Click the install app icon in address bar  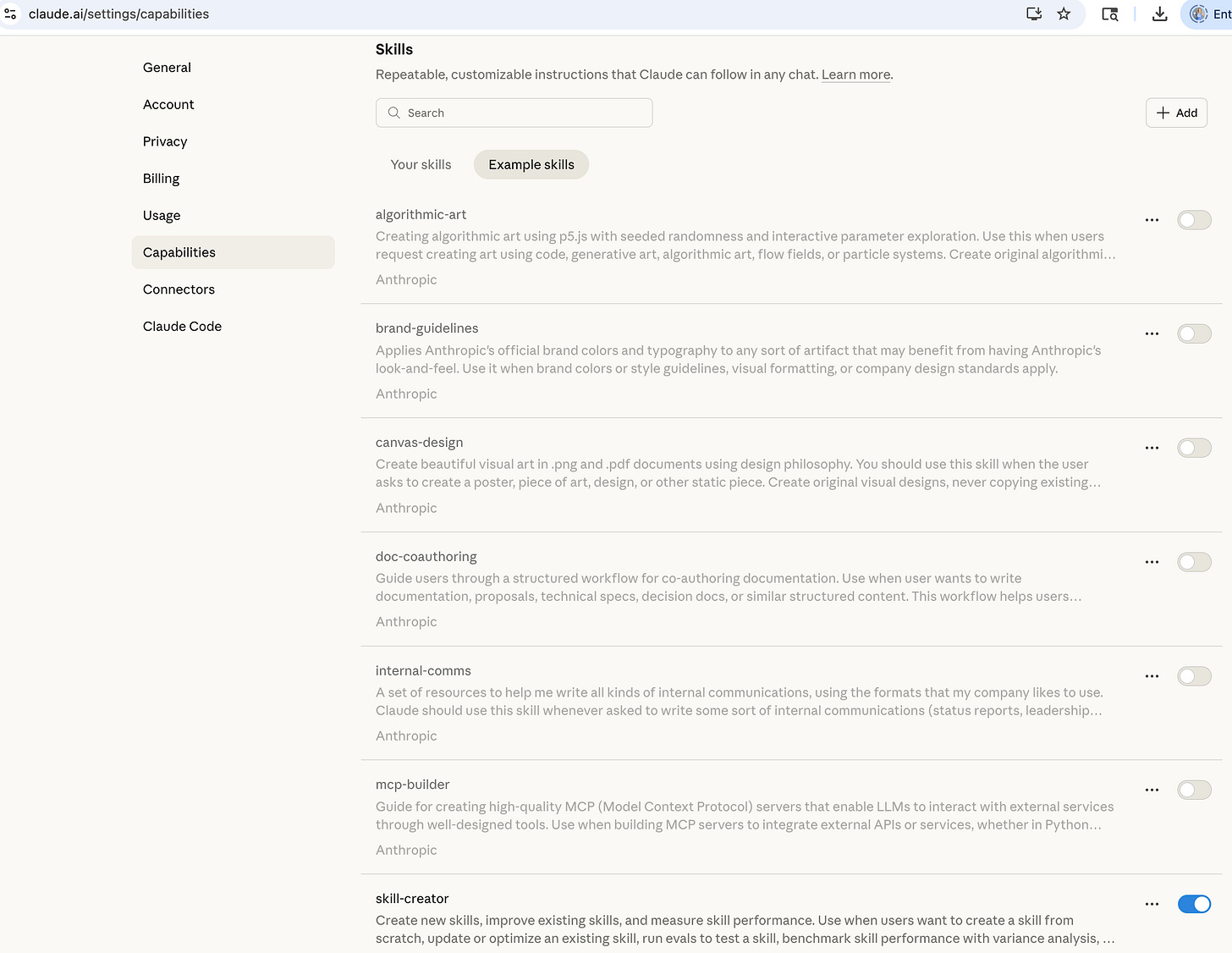[1034, 14]
